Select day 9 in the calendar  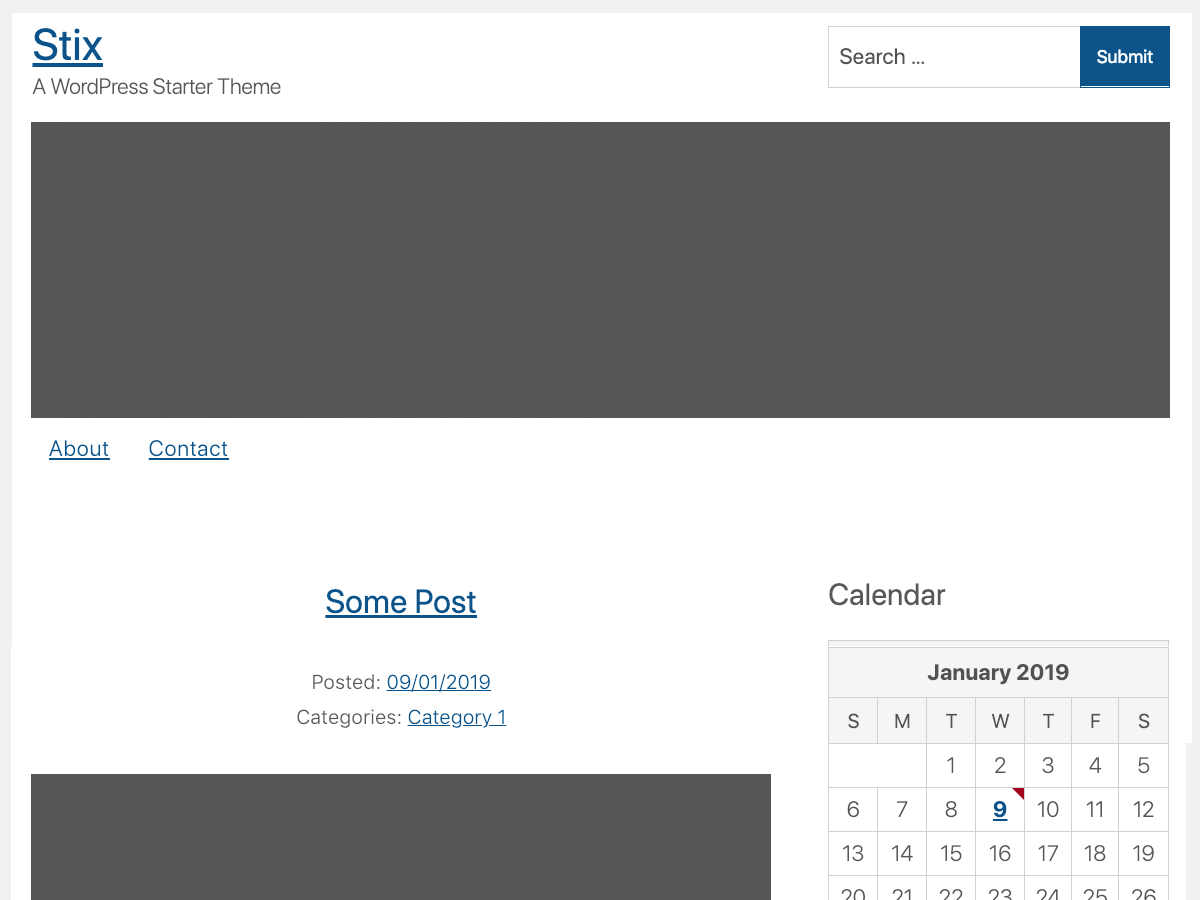(1000, 810)
